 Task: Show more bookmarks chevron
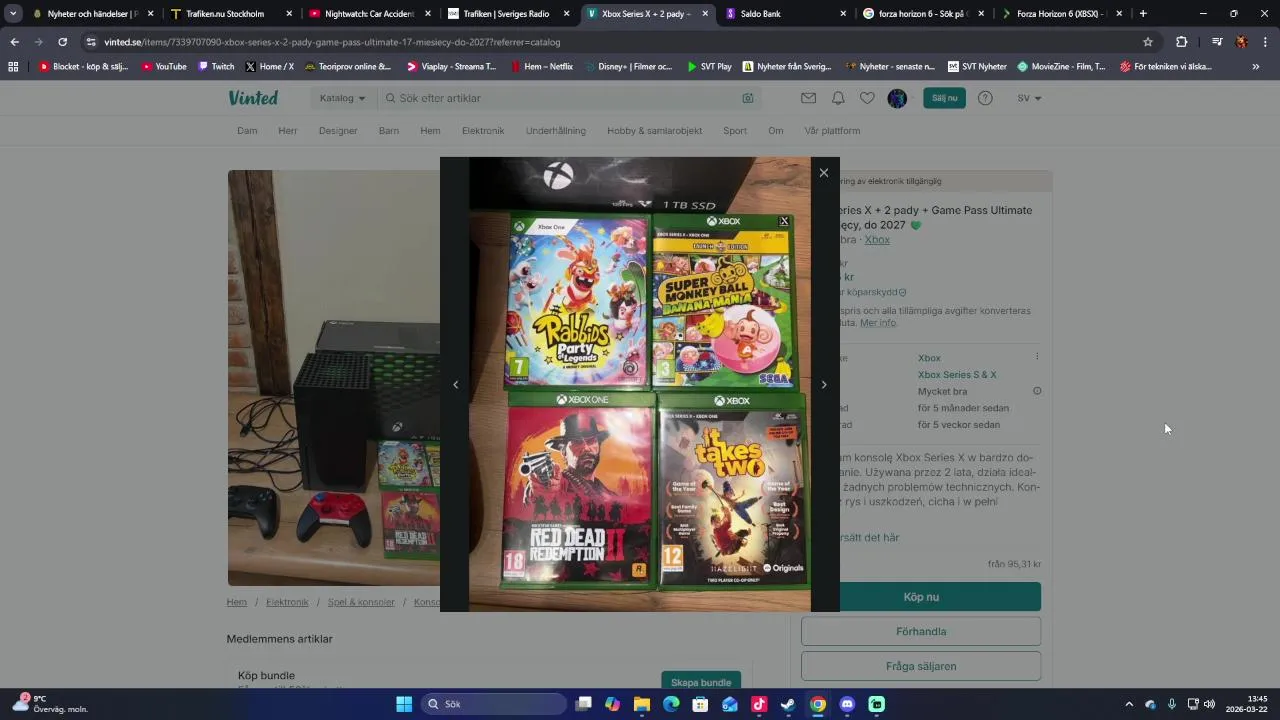pos(1256,67)
